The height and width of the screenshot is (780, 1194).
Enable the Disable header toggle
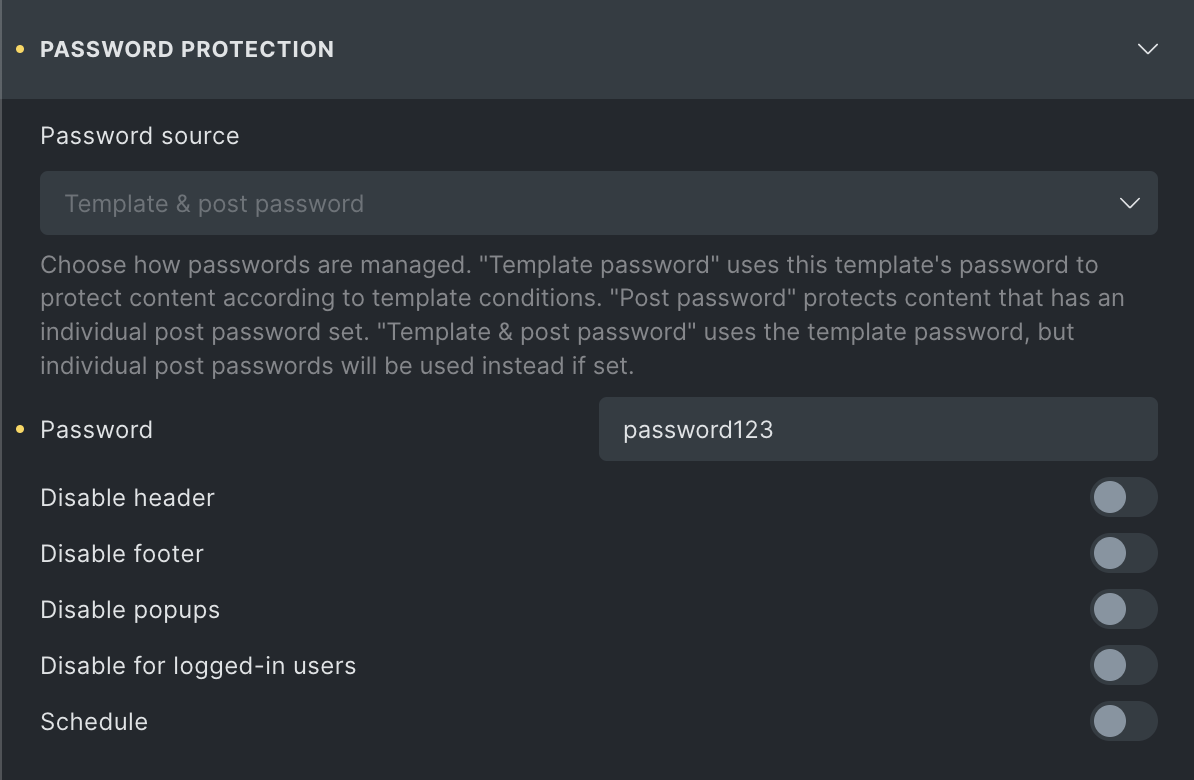[1123, 497]
